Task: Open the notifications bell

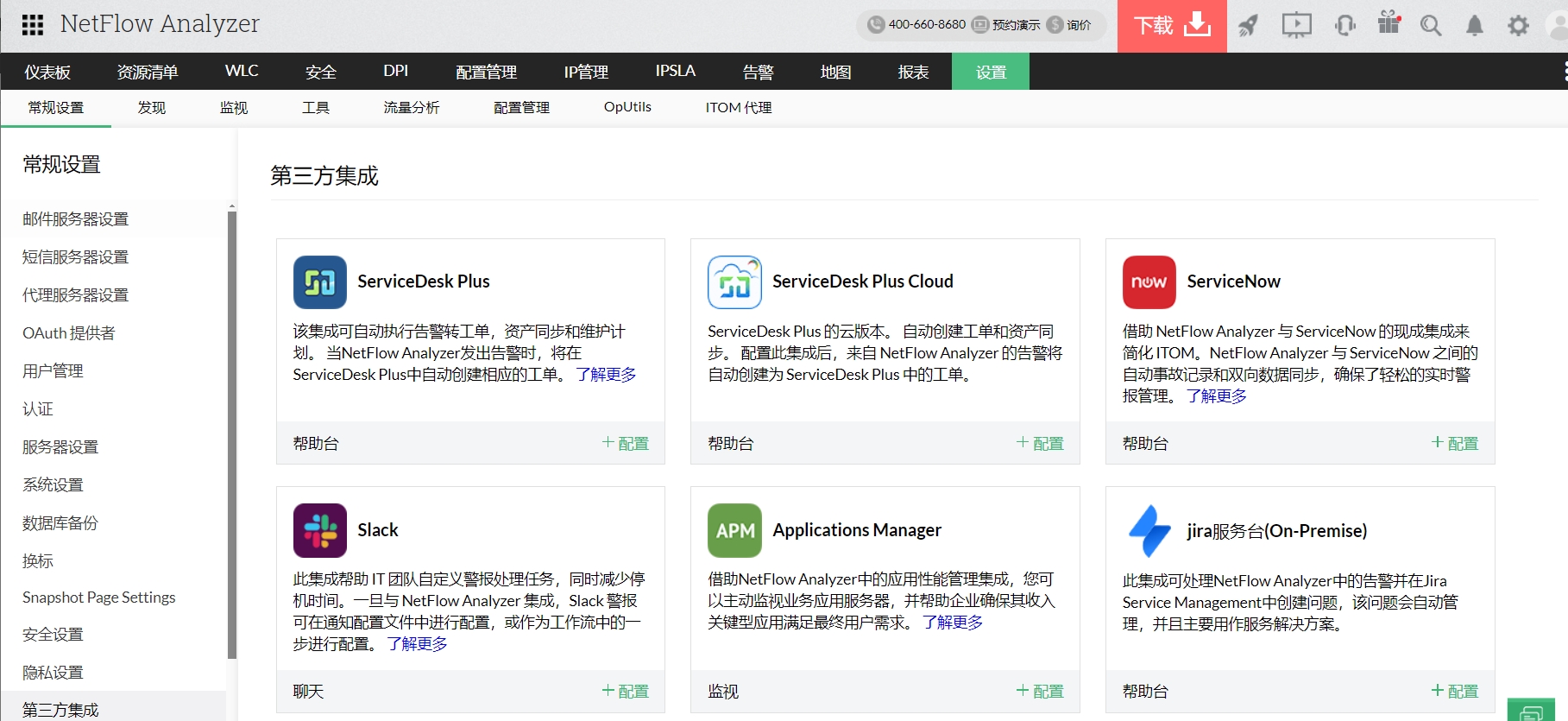Action: (1475, 26)
